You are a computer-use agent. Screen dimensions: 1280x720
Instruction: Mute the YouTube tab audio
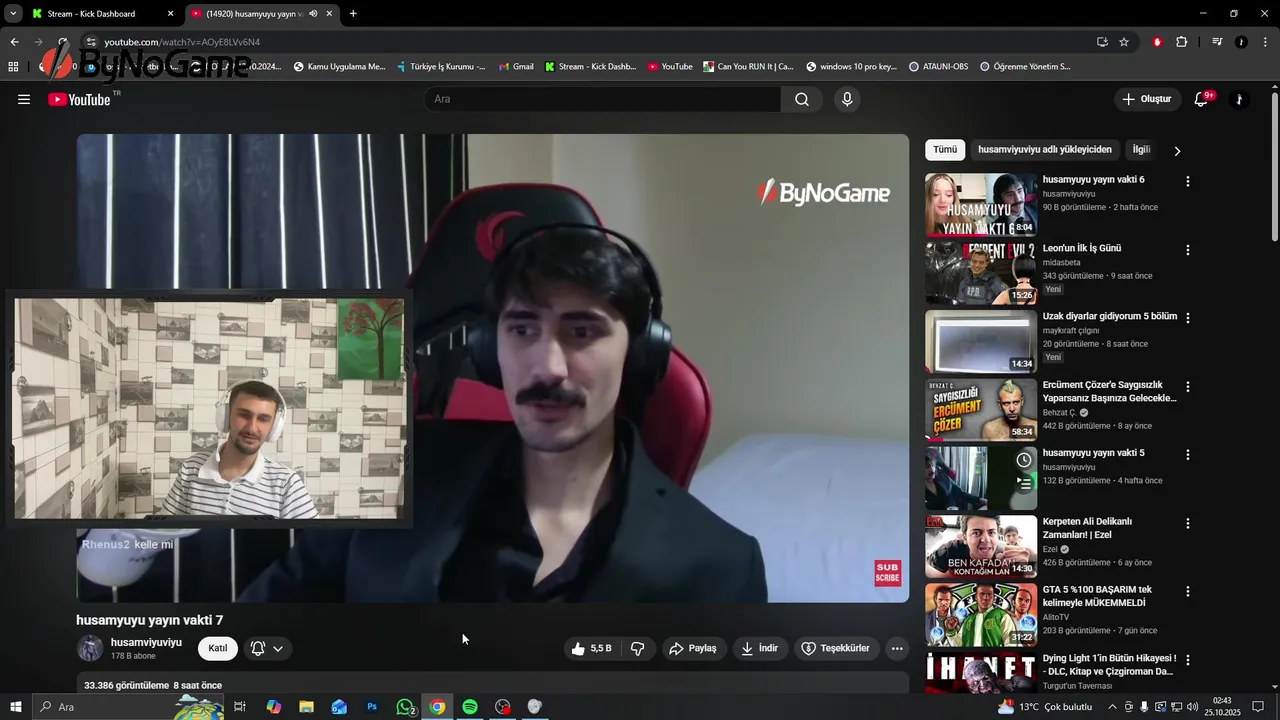click(313, 14)
